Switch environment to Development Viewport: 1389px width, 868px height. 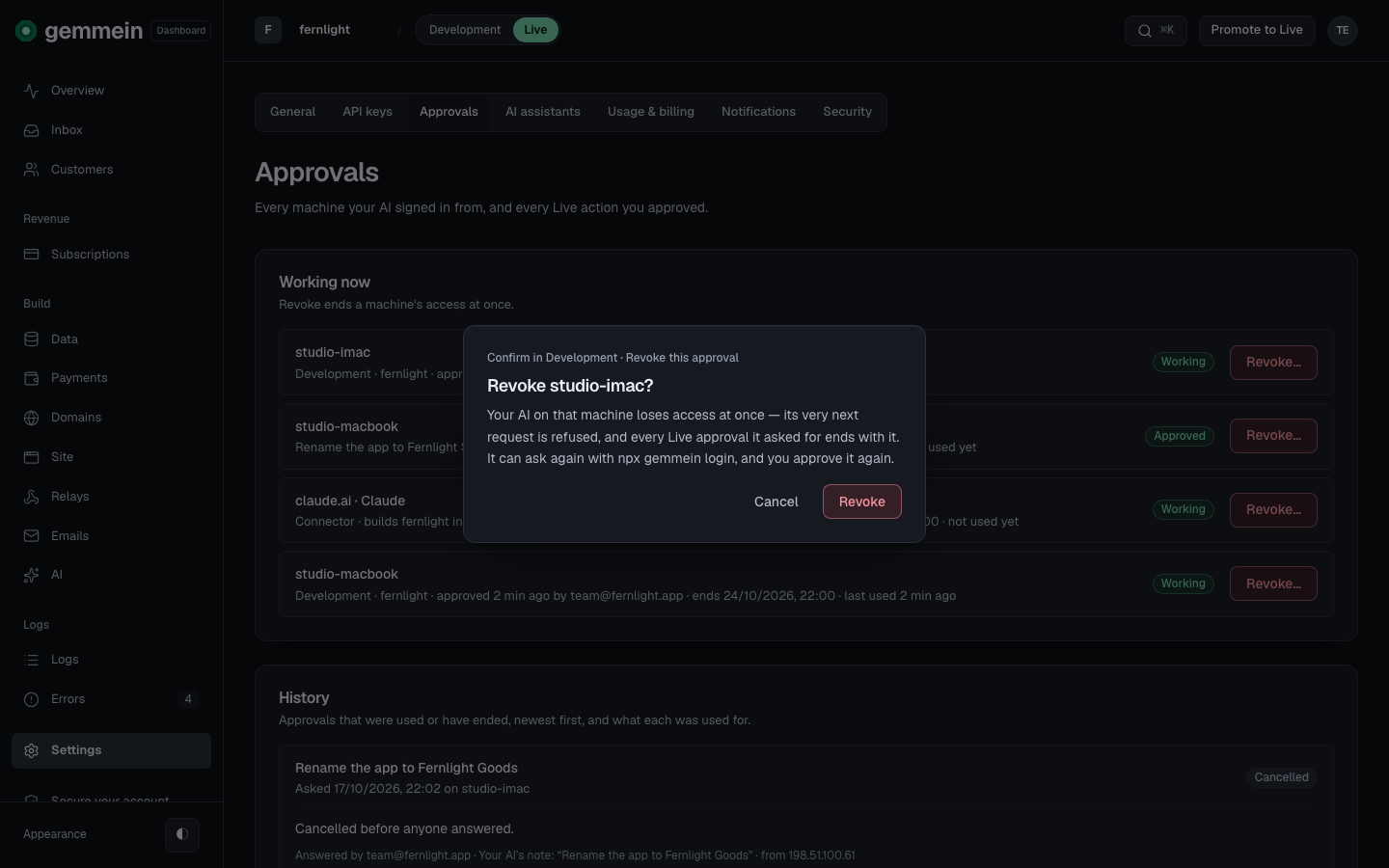pos(465,30)
